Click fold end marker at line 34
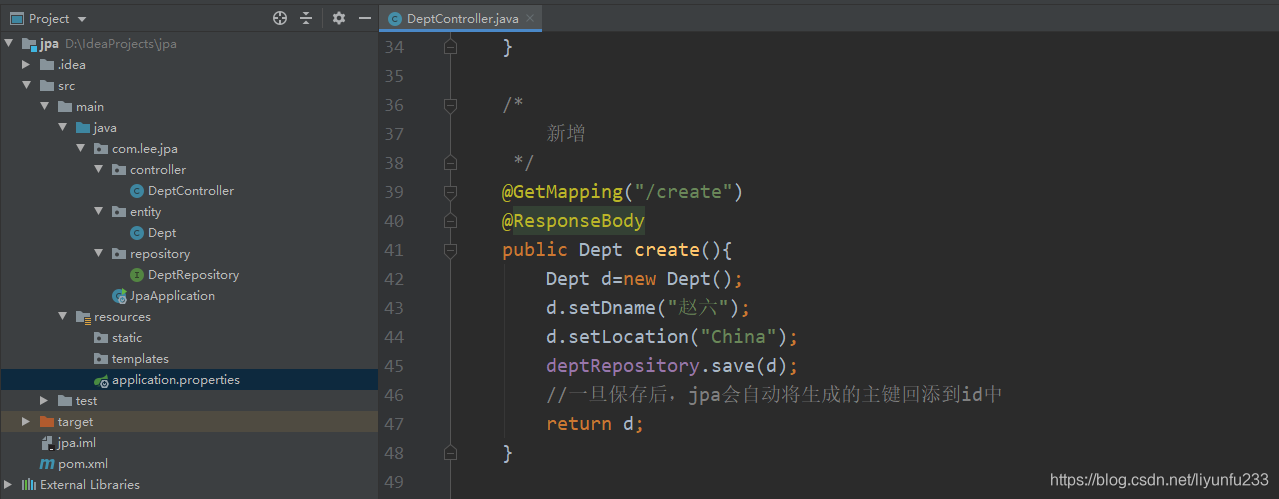Viewport: 1279px width, 499px height. point(450,47)
